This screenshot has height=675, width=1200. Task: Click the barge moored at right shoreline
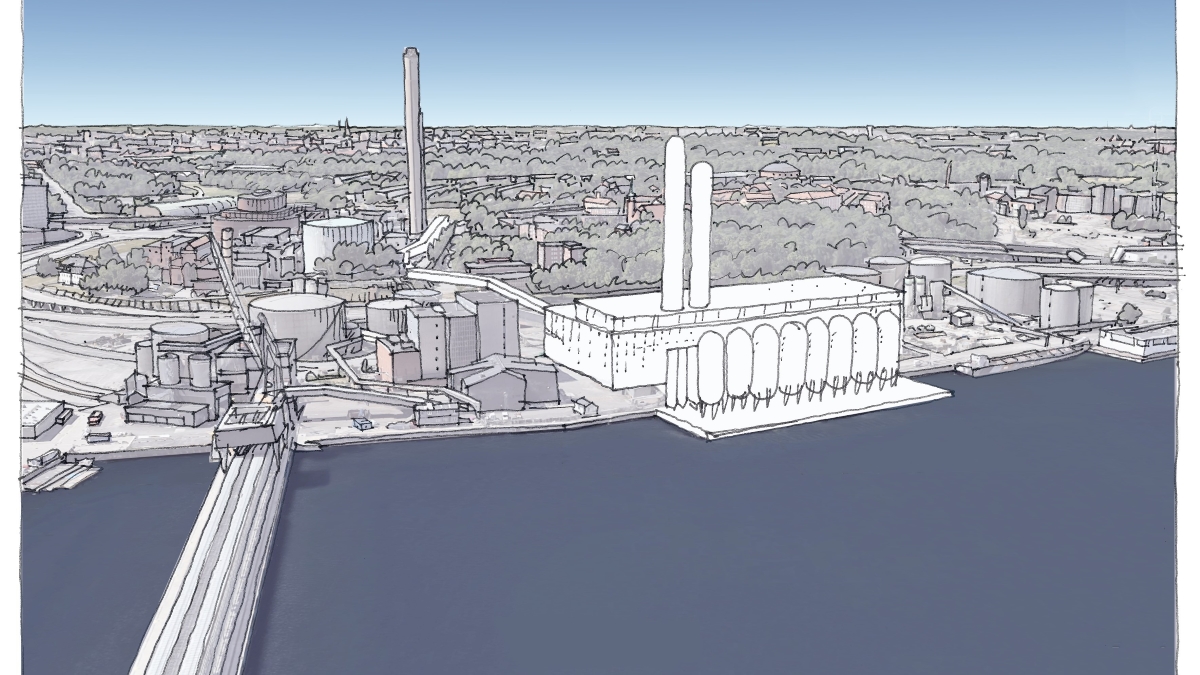(1020, 360)
